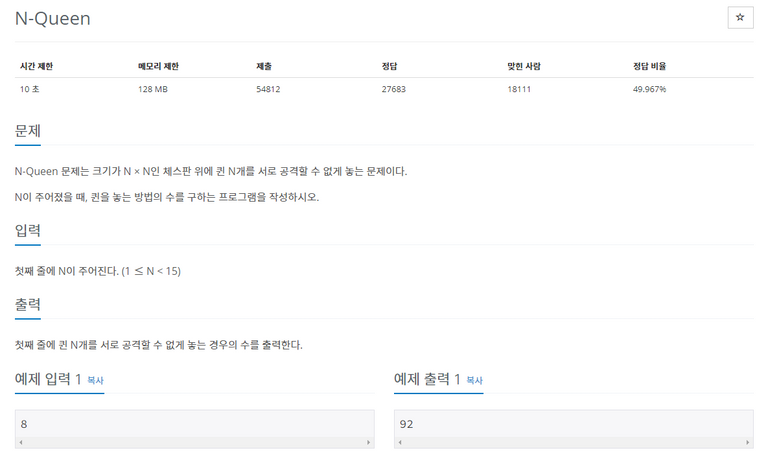Click the 메모리 제한 column header
The image size is (768, 459).
pos(159,66)
